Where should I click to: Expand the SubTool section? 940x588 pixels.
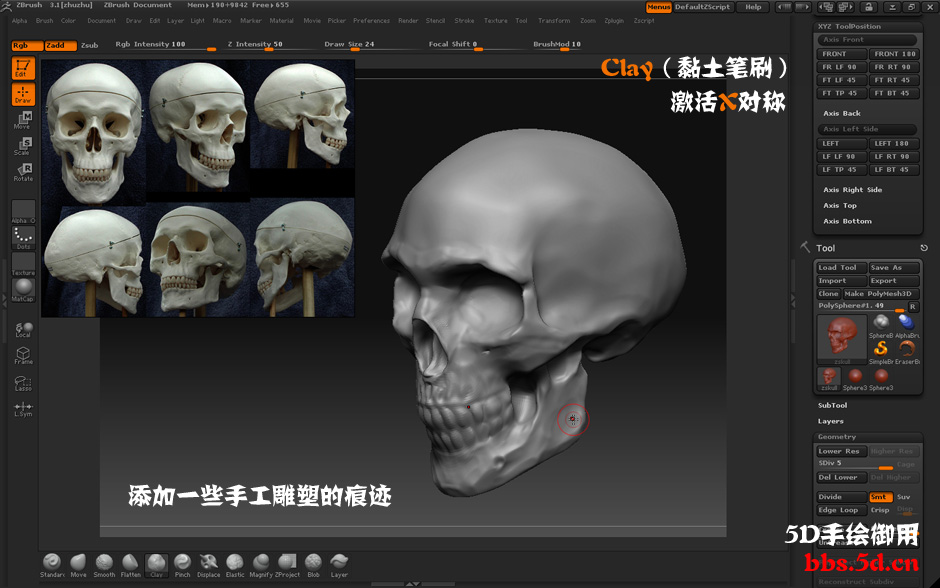pos(832,405)
